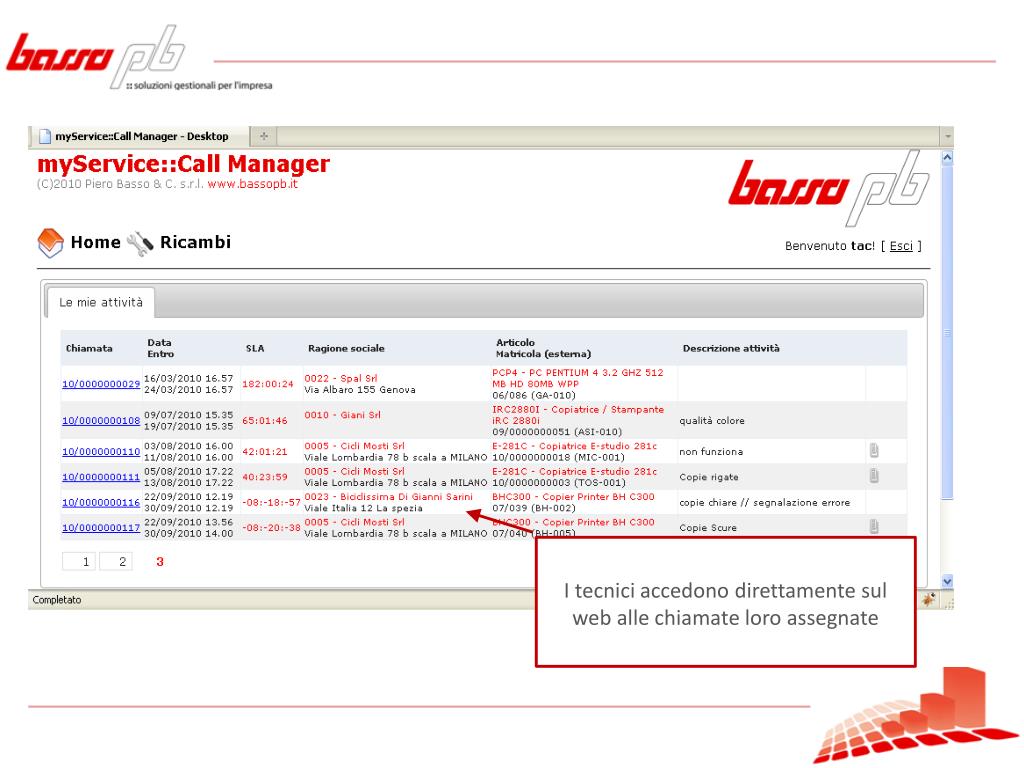Open call 10/0000000029
The height and width of the screenshot is (768, 1024).
101,384
